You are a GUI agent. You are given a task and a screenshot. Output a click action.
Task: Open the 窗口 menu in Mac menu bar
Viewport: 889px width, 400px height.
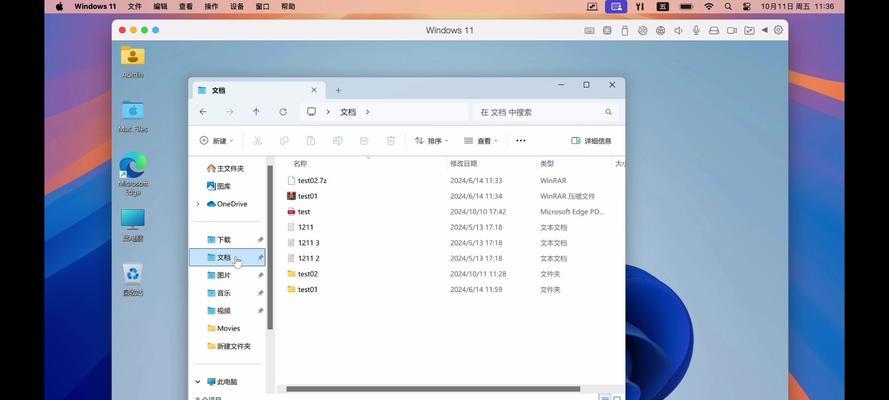click(263, 6)
